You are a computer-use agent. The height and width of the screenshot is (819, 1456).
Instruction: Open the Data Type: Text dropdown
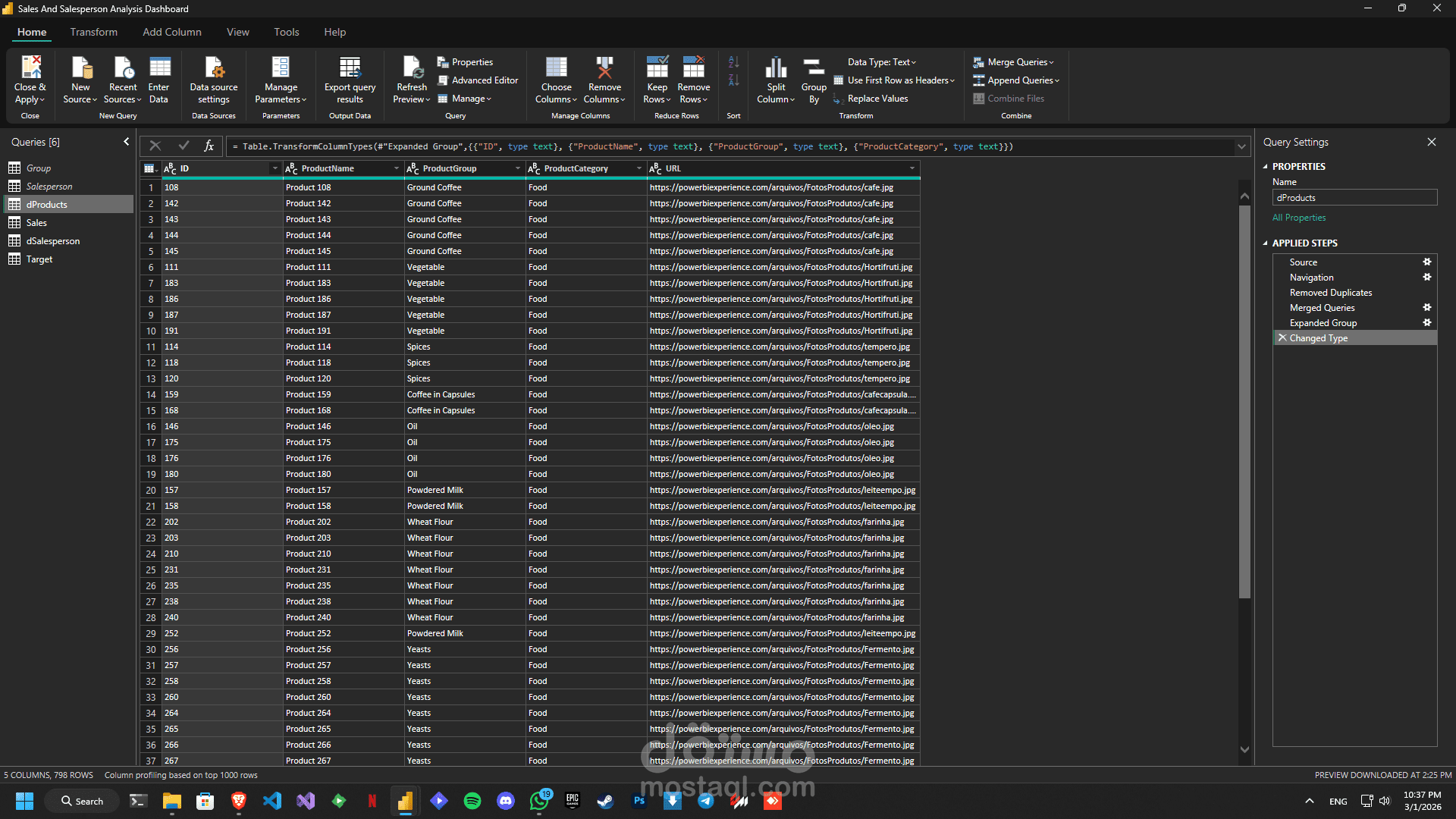(881, 62)
